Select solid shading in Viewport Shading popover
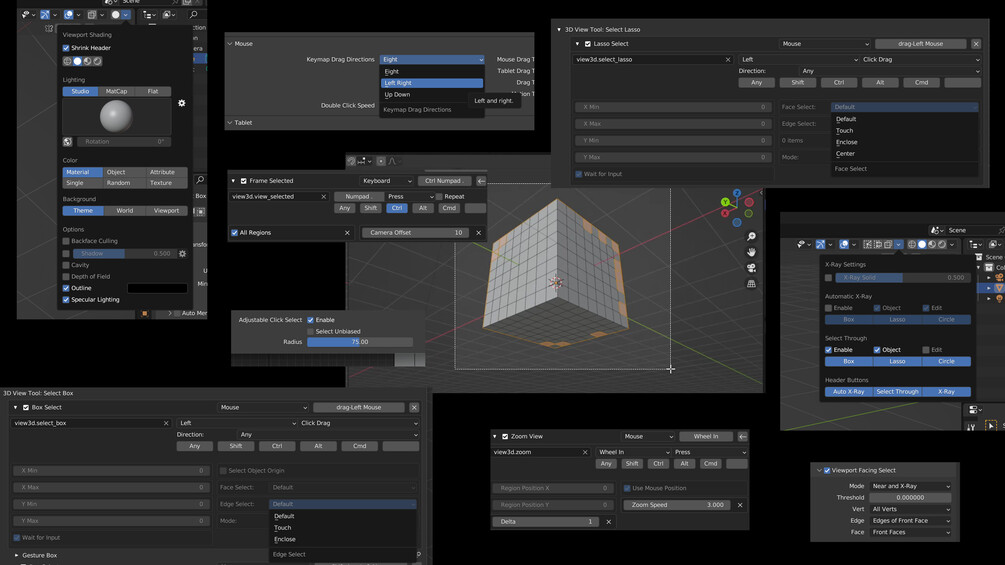This screenshot has height=565, width=1005. [78, 61]
